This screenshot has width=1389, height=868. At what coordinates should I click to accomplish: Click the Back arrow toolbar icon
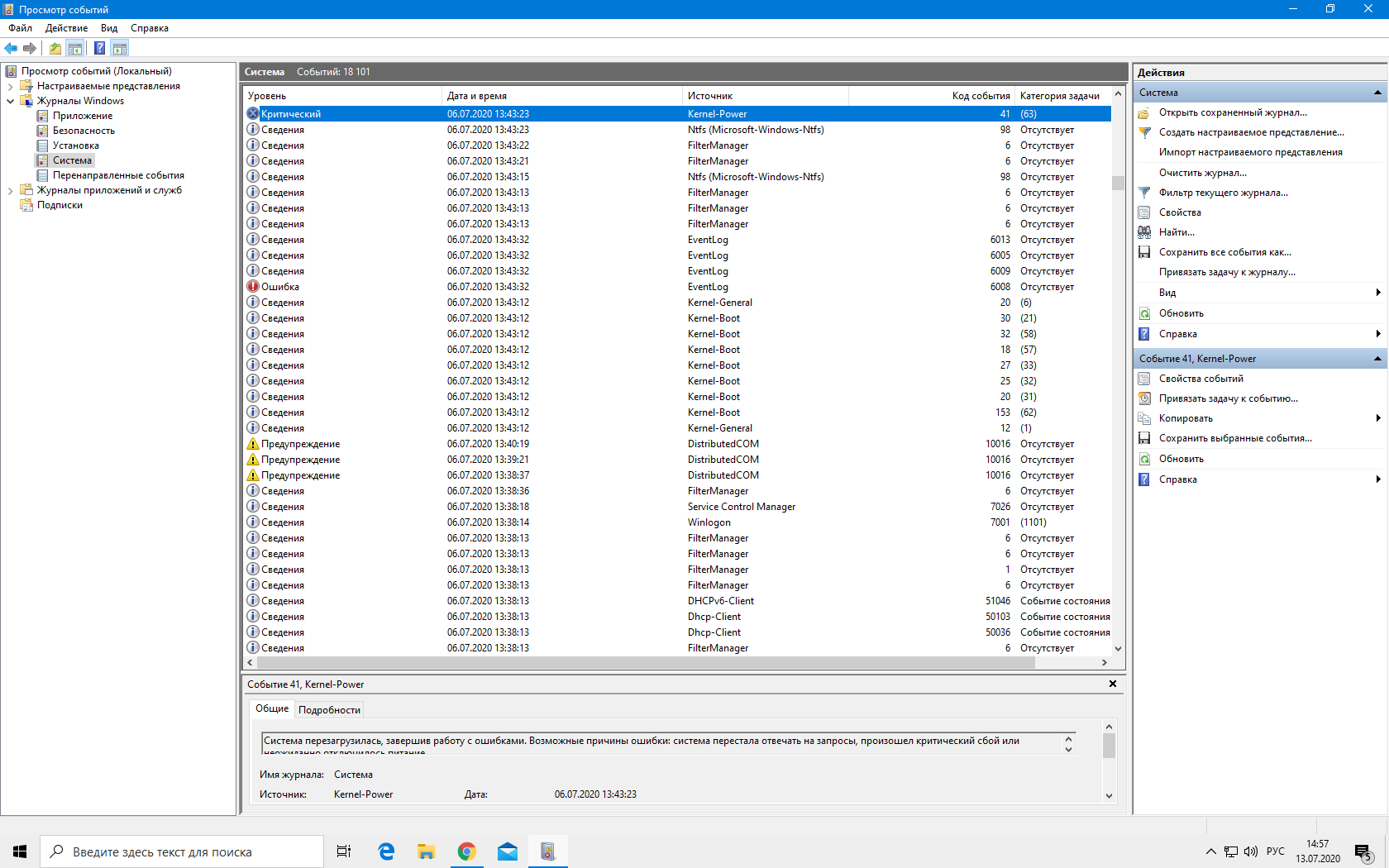(11, 48)
